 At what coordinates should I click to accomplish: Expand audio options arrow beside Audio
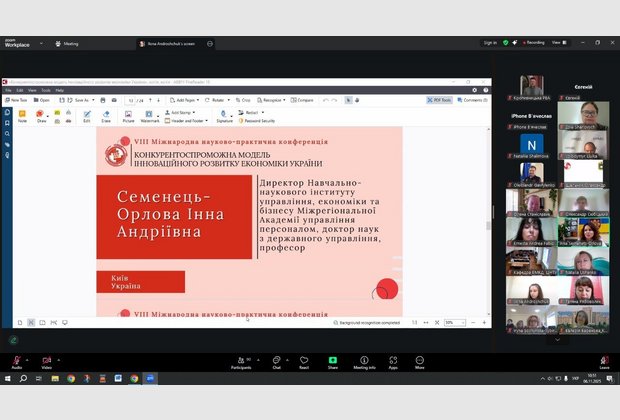coord(27,360)
